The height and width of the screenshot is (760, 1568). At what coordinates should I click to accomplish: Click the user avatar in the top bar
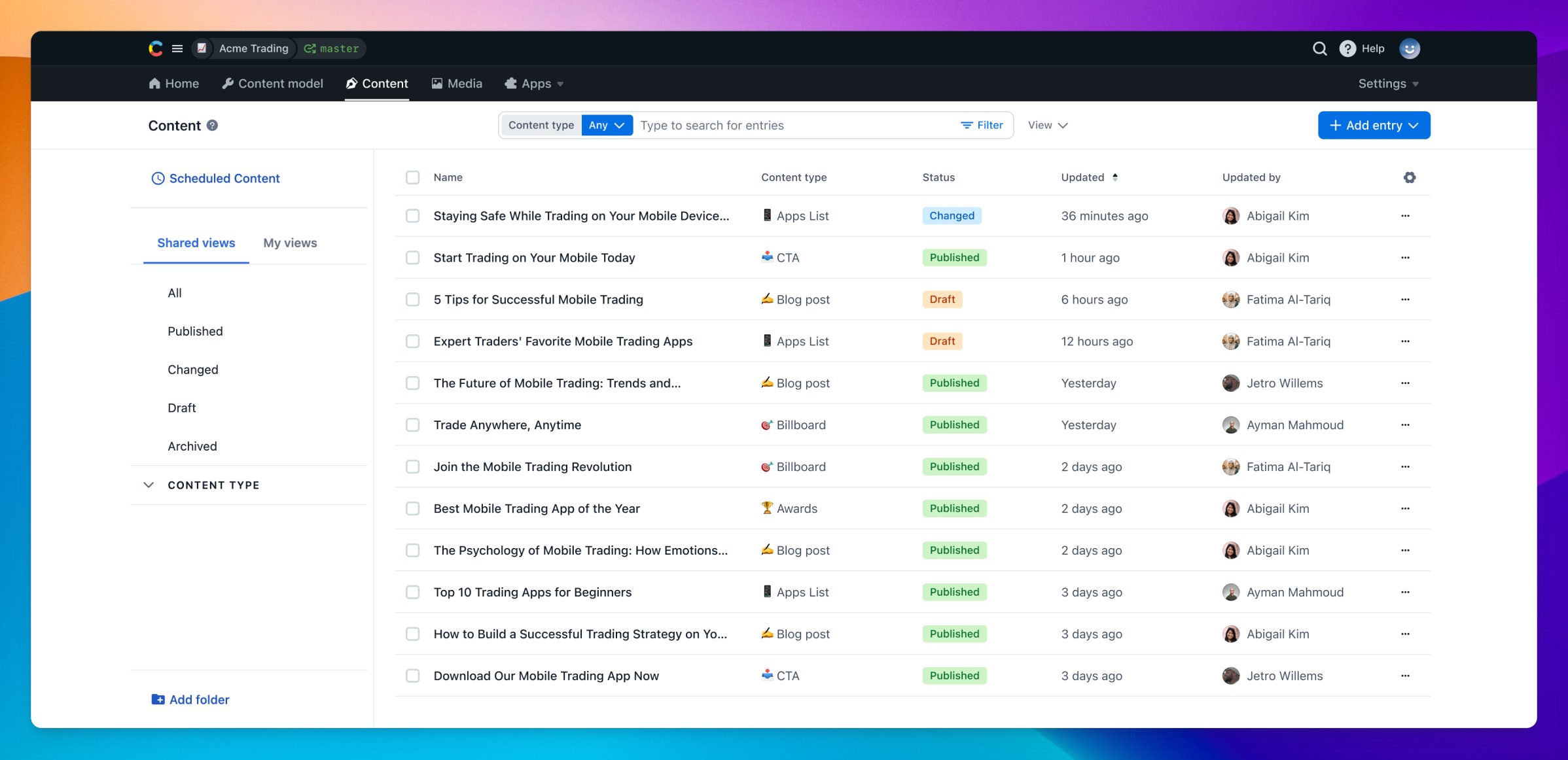pyautogui.click(x=1410, y=48)
